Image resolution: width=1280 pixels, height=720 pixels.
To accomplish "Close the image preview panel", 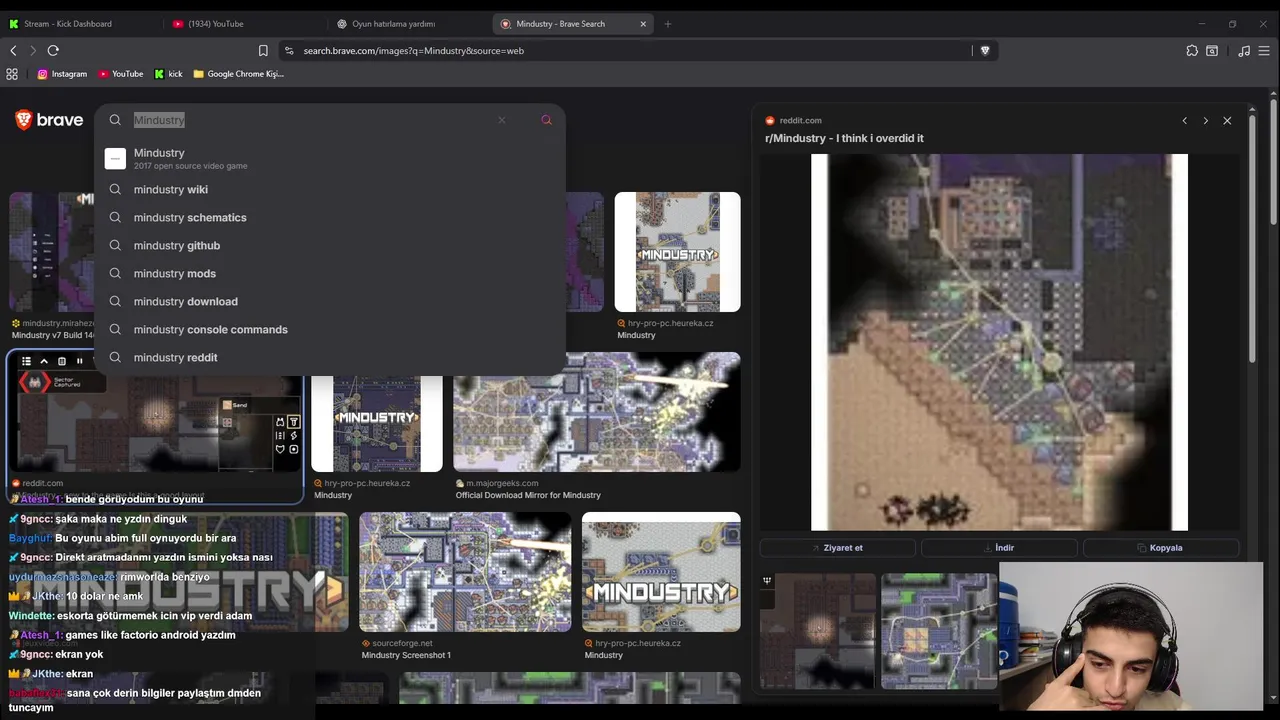I will (x=1227, y=121).
